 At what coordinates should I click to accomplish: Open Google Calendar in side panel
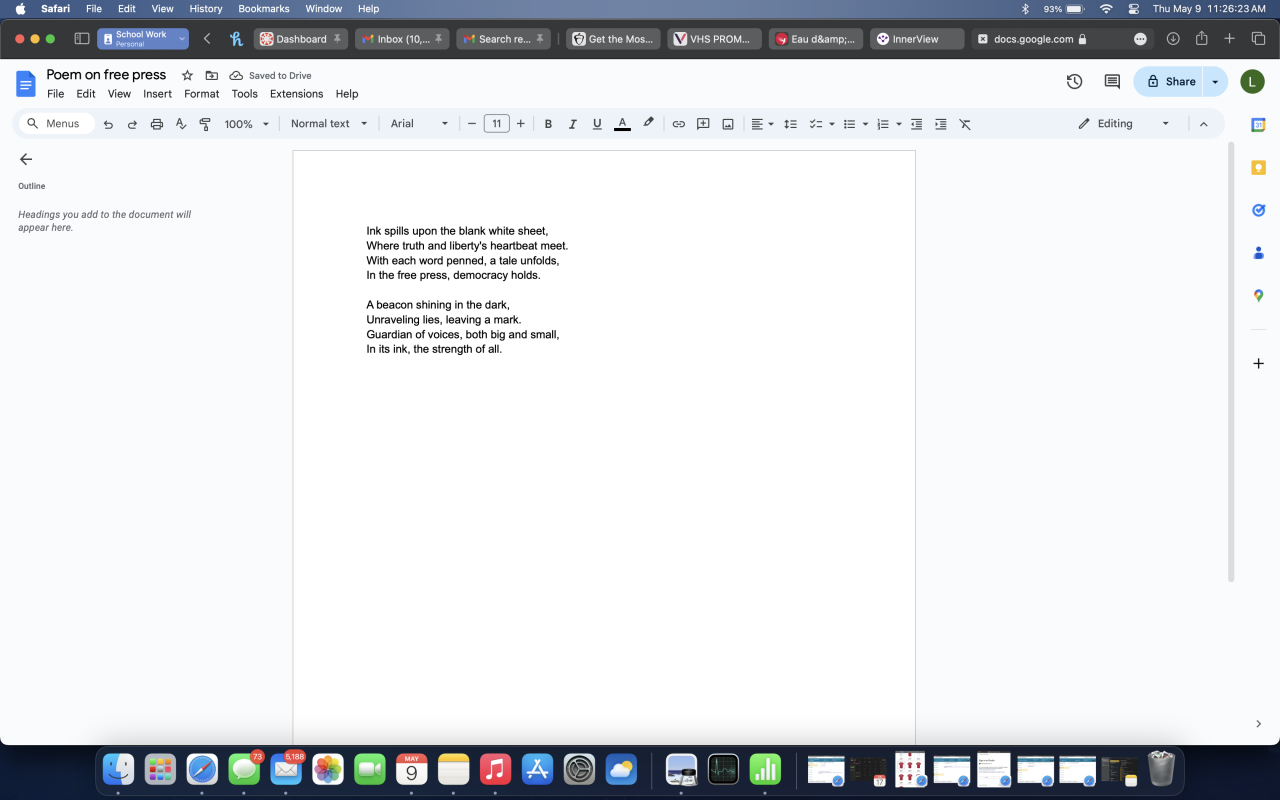(x=1259, y=125)
